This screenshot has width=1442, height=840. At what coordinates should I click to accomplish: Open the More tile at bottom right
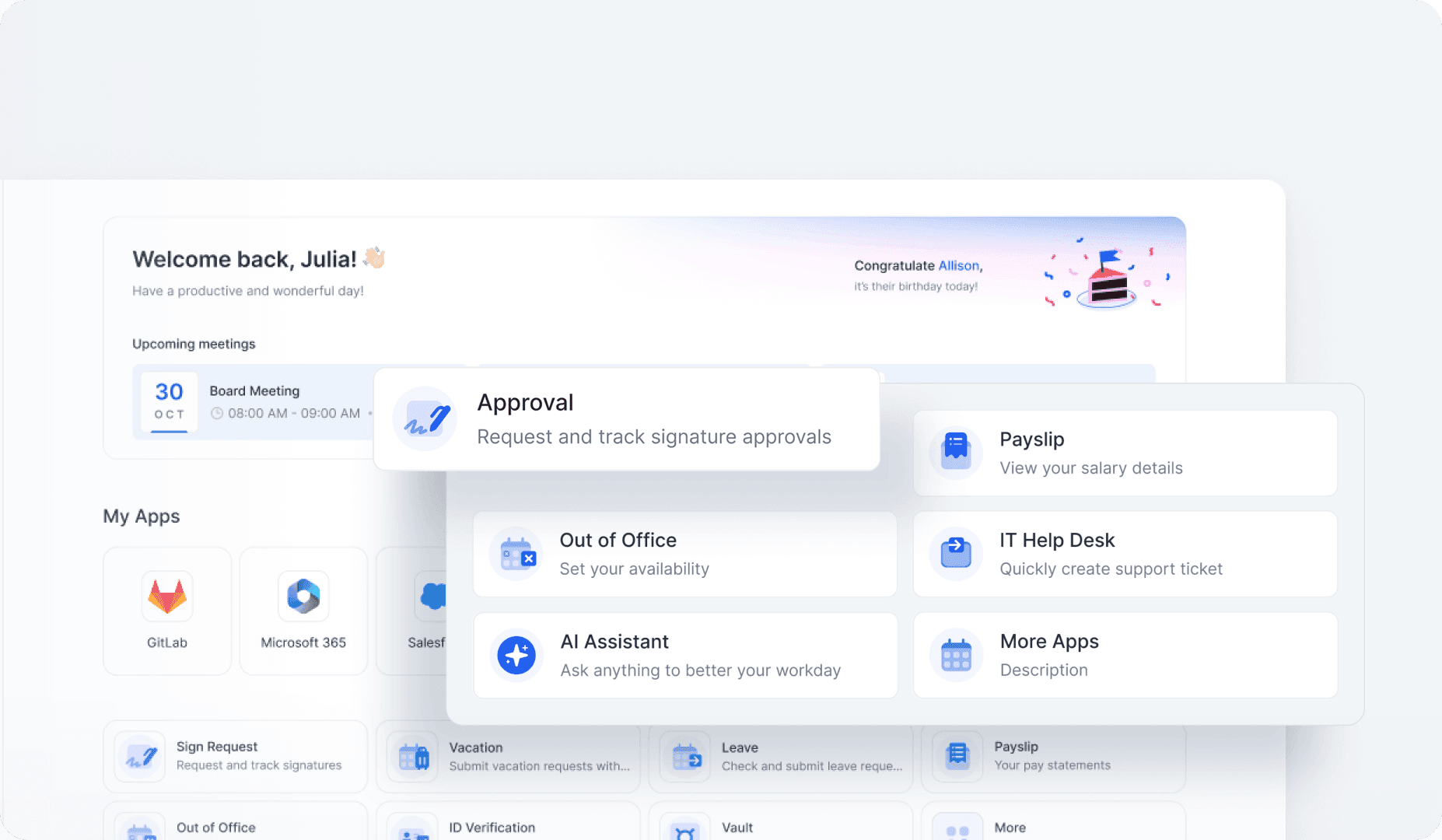[x=1011, y=827]
